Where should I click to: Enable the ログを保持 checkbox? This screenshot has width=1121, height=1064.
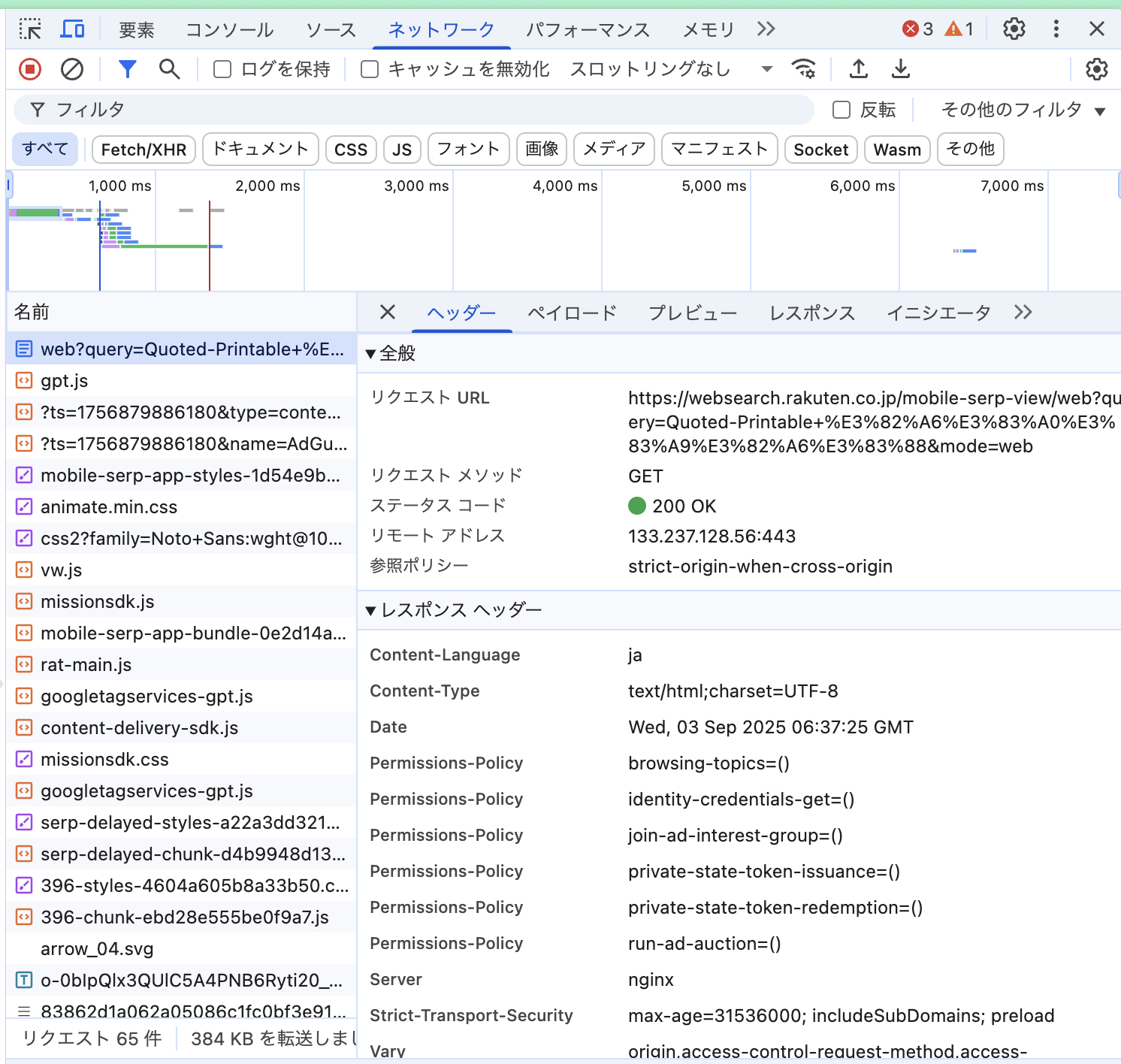pos(222,69)
